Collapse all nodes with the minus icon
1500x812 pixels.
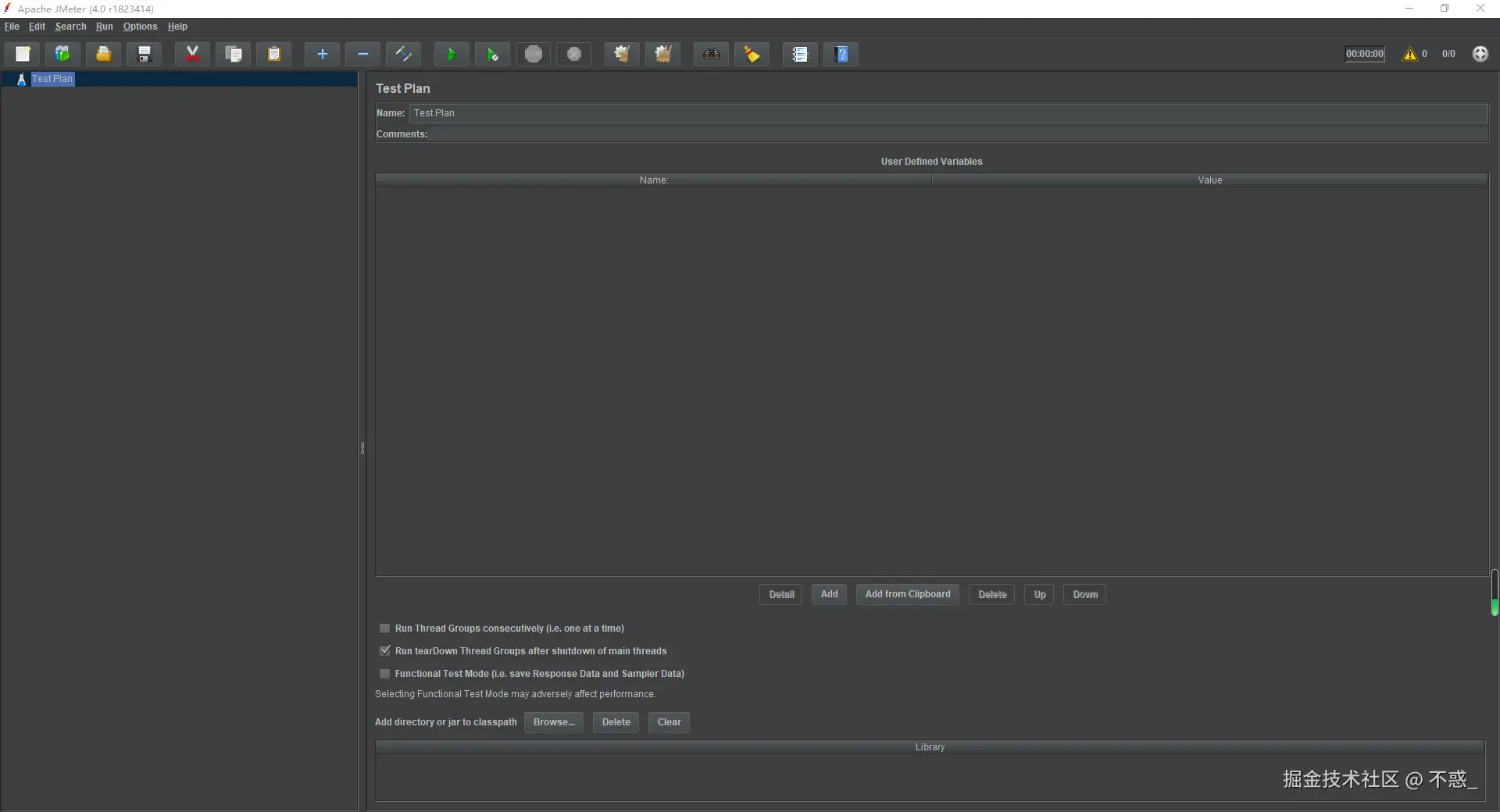[362, 54]
